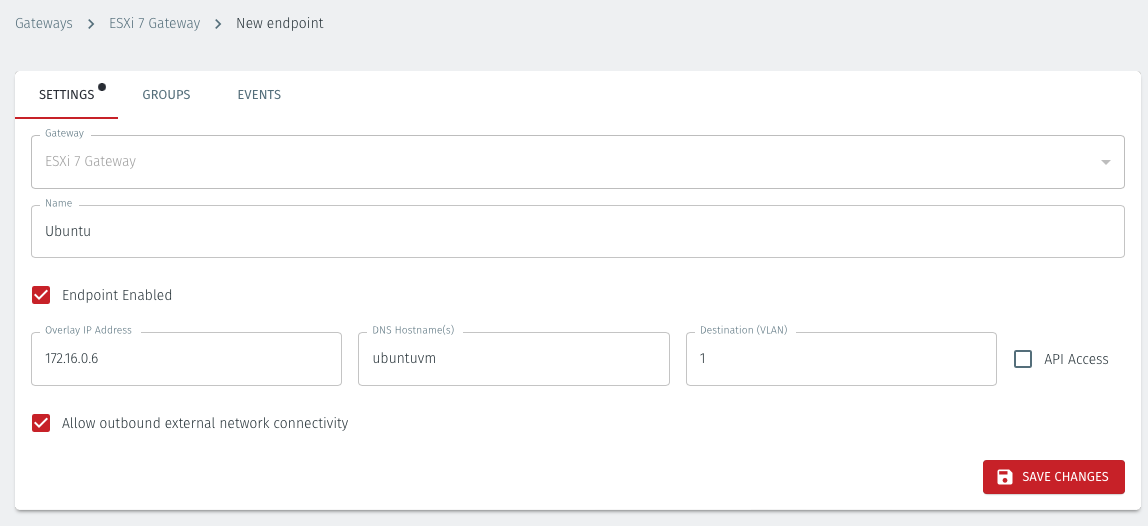The width and height of the screenshot is (1148, 526).
Task: Uncheck Allow outbound external network connectivity
Action: point(41,423)
